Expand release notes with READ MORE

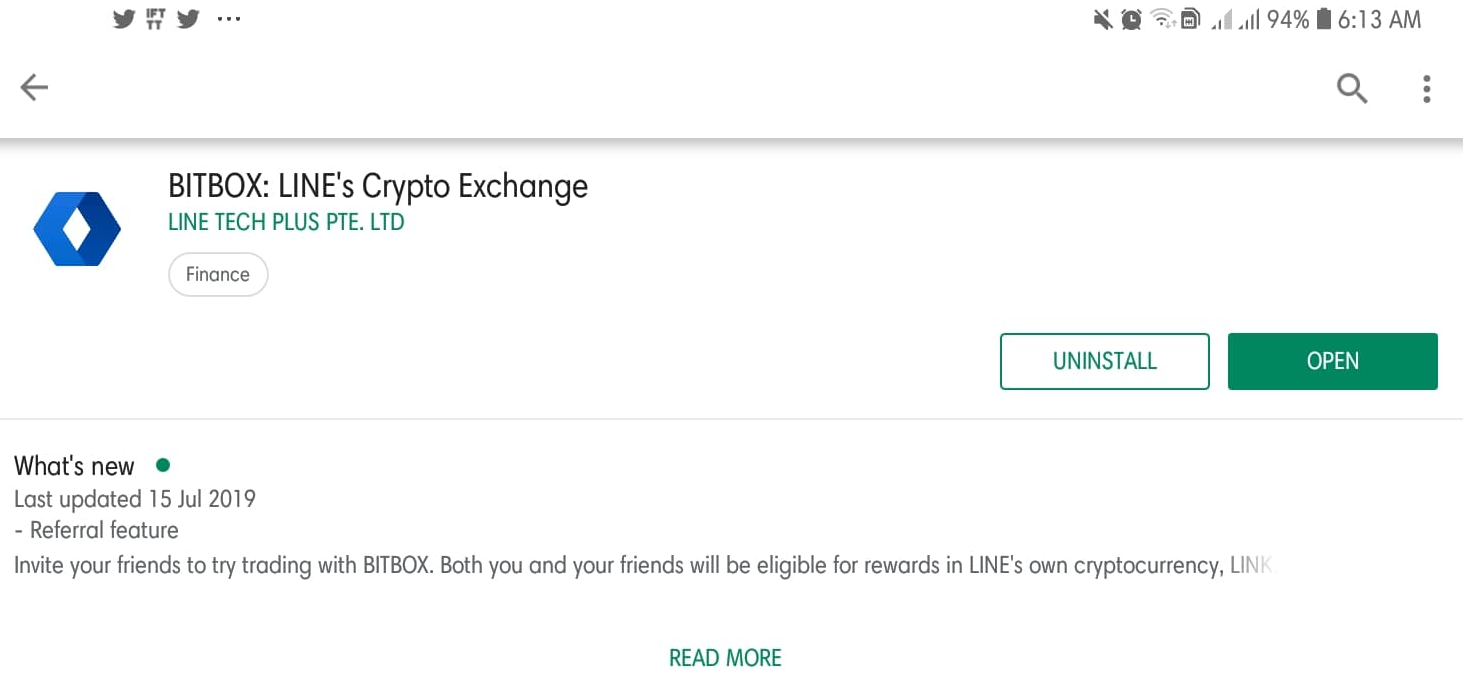(x=725, y=658)
